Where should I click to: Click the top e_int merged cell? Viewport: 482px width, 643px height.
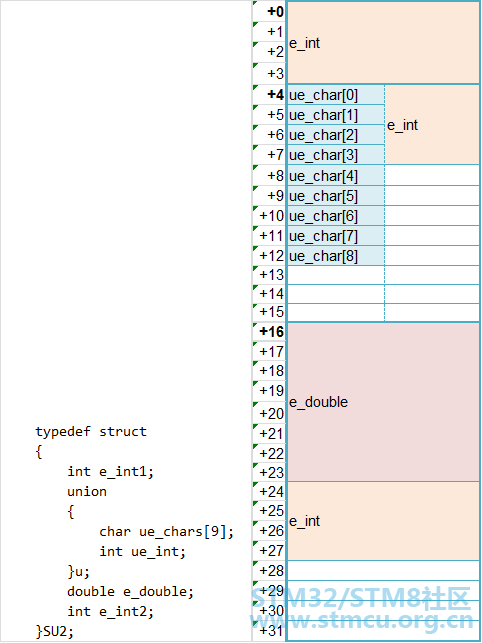pos(383,43)
